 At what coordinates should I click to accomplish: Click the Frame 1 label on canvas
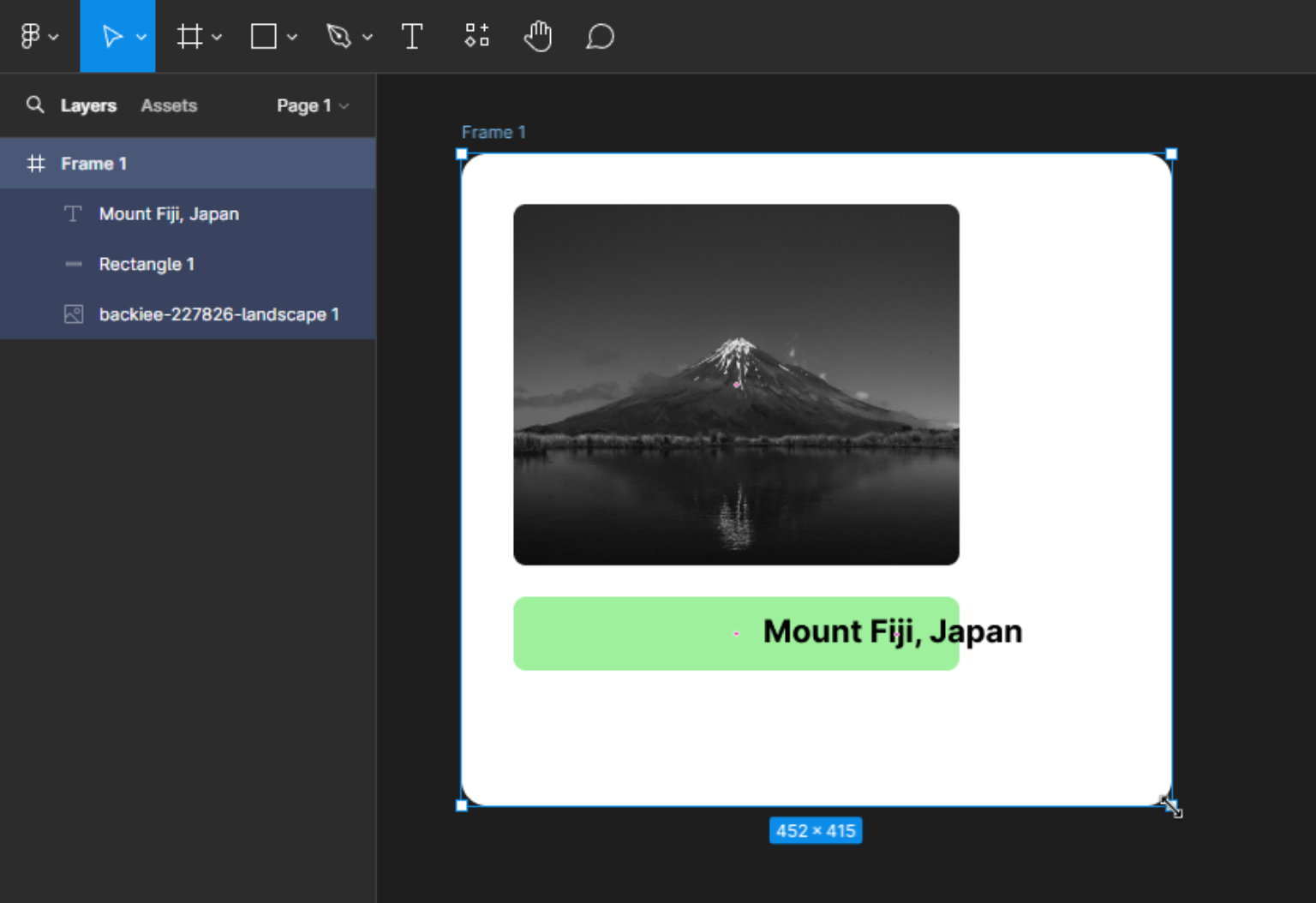[493, 132]
